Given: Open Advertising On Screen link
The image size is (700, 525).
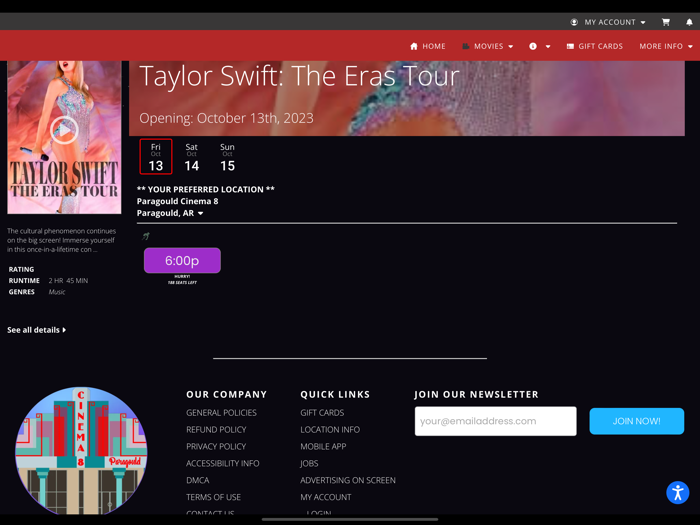Looking at the screenshot, I should [348, 480].
